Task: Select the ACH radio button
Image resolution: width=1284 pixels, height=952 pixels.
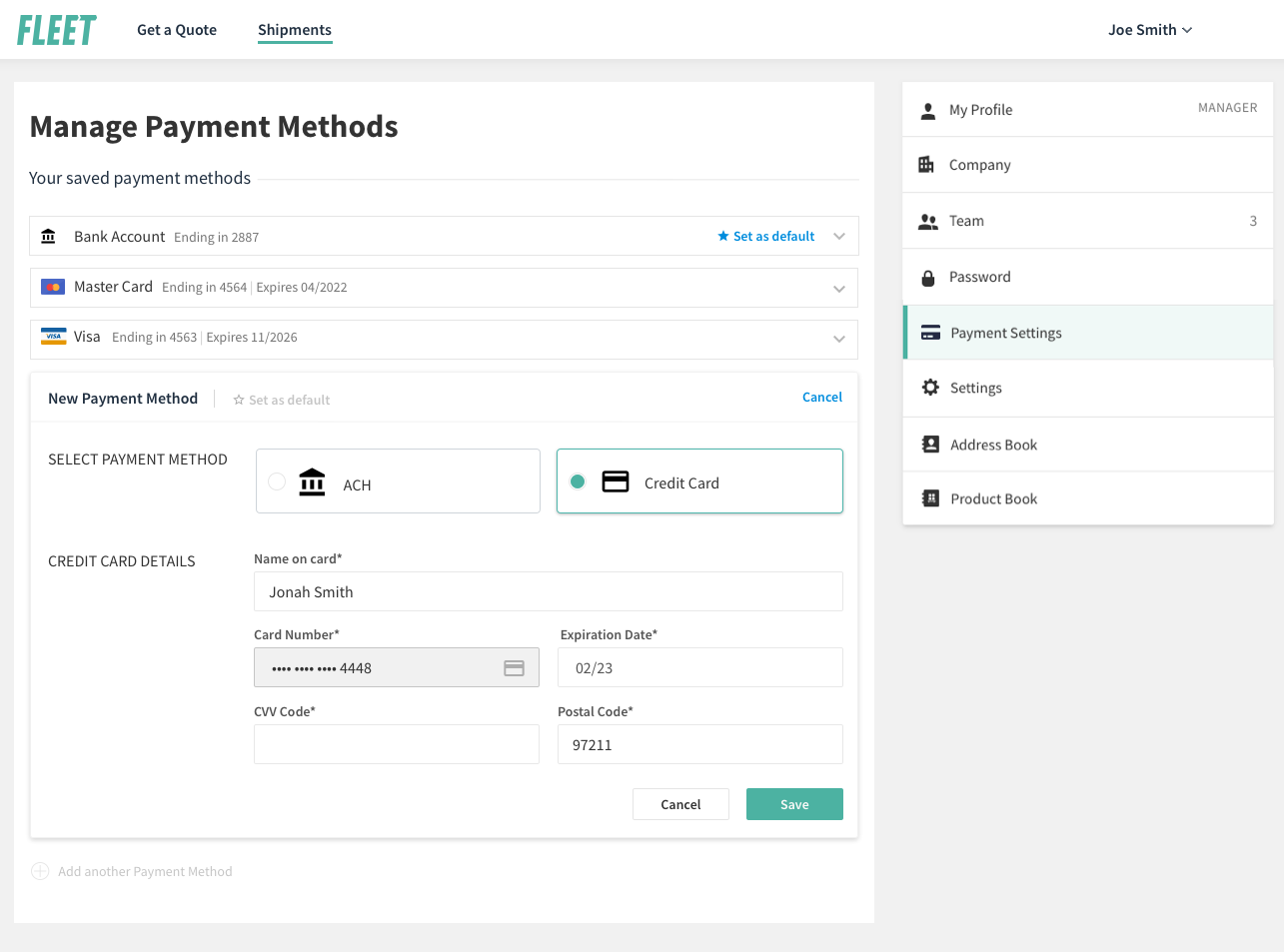Action: click(278, 481)
